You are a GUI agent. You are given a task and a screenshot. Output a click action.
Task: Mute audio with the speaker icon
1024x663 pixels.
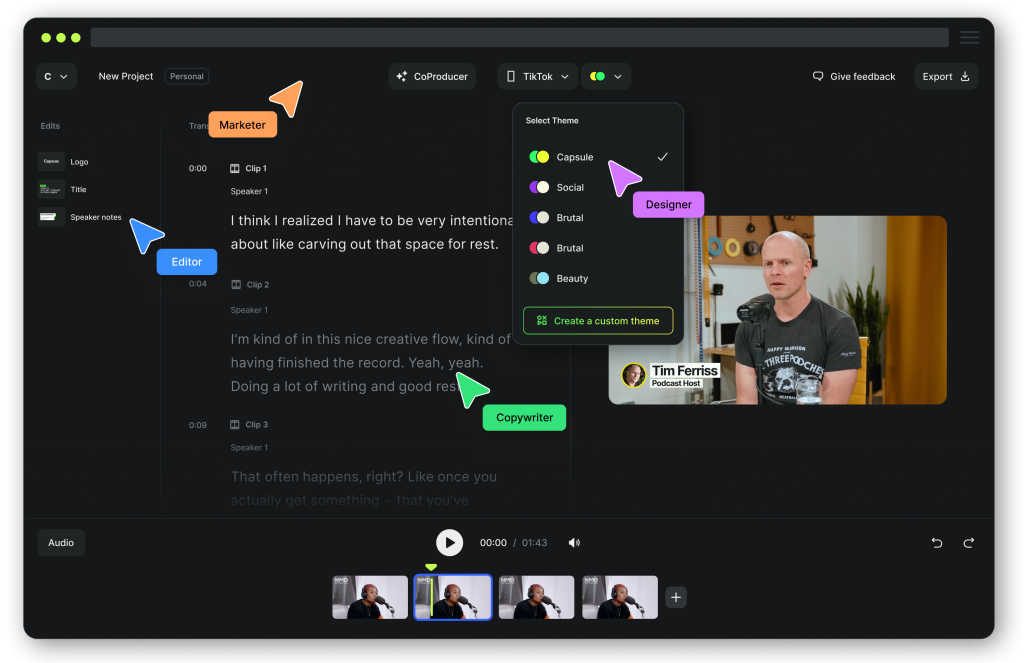[x=574, y=542]
